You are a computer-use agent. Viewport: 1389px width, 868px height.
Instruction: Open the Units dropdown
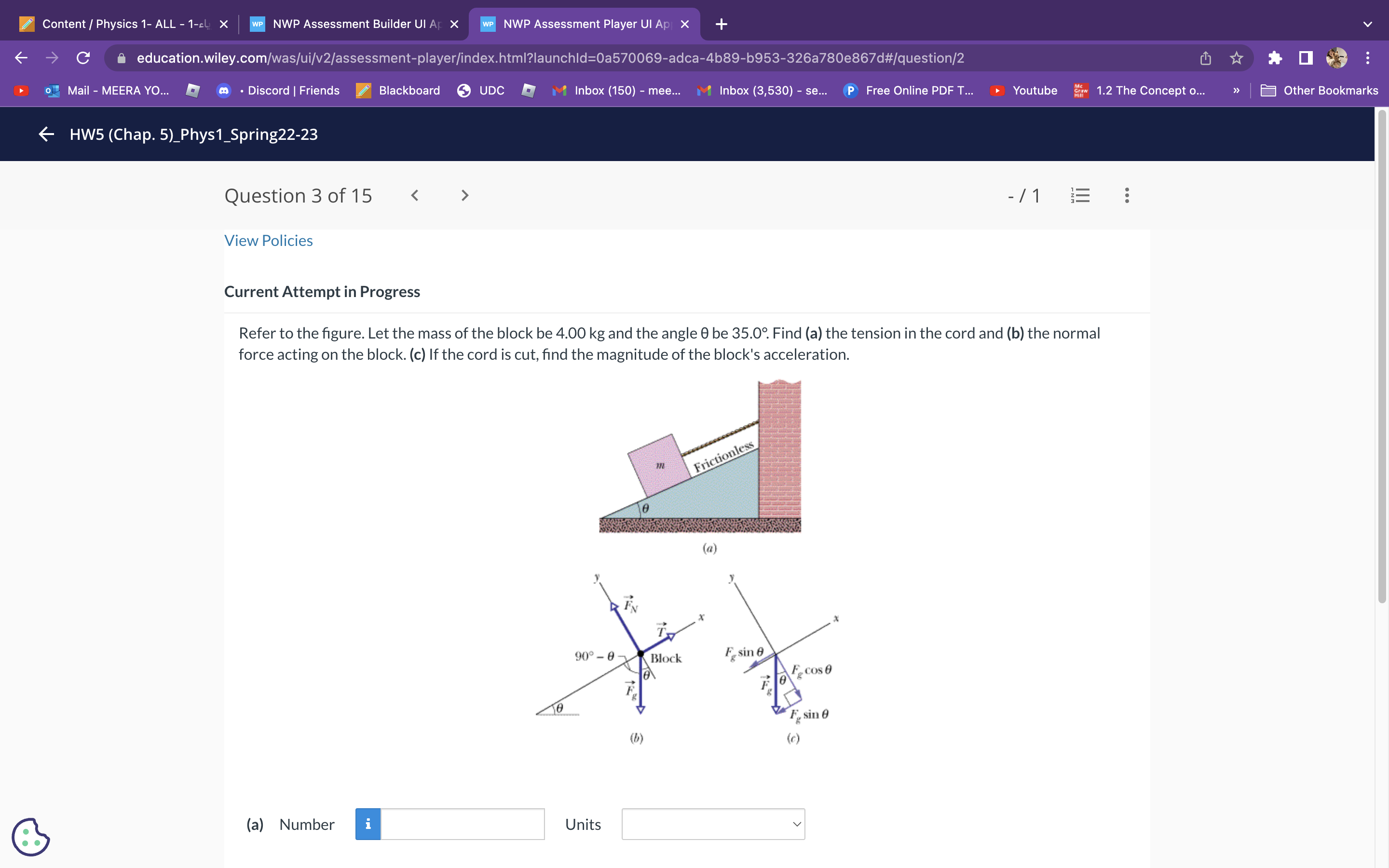click(x=712, y=823)
